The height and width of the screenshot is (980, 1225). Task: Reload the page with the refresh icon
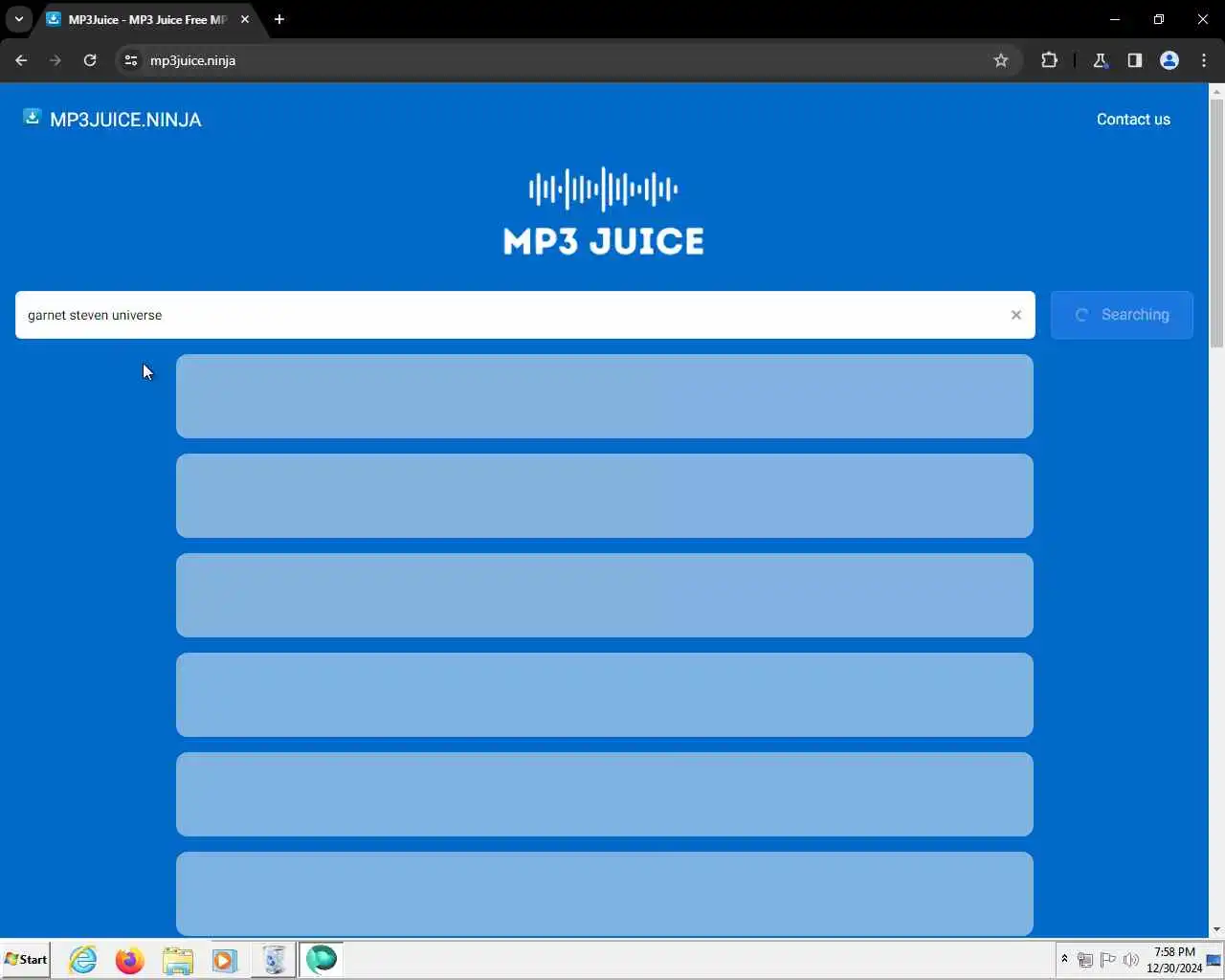click(x=90, y=60)
